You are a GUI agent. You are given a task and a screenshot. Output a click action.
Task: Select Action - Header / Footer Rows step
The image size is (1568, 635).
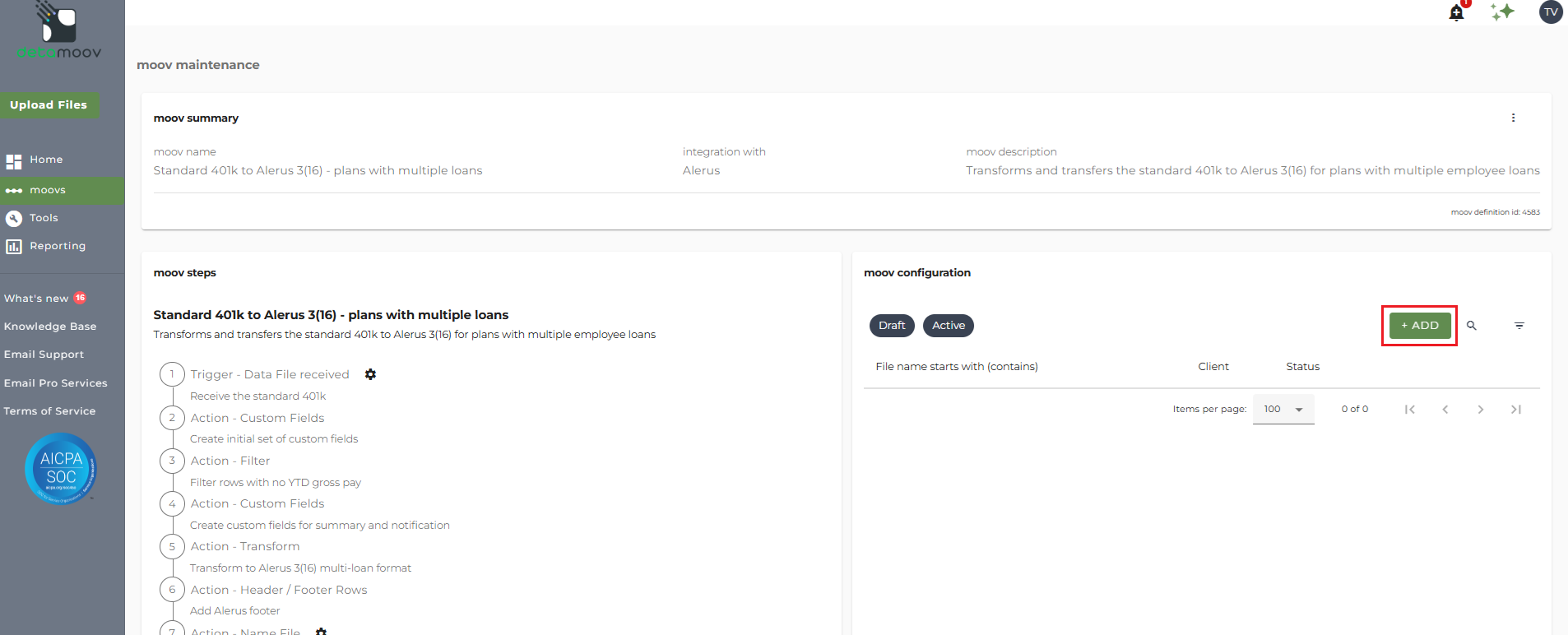[x=279, y=590]
